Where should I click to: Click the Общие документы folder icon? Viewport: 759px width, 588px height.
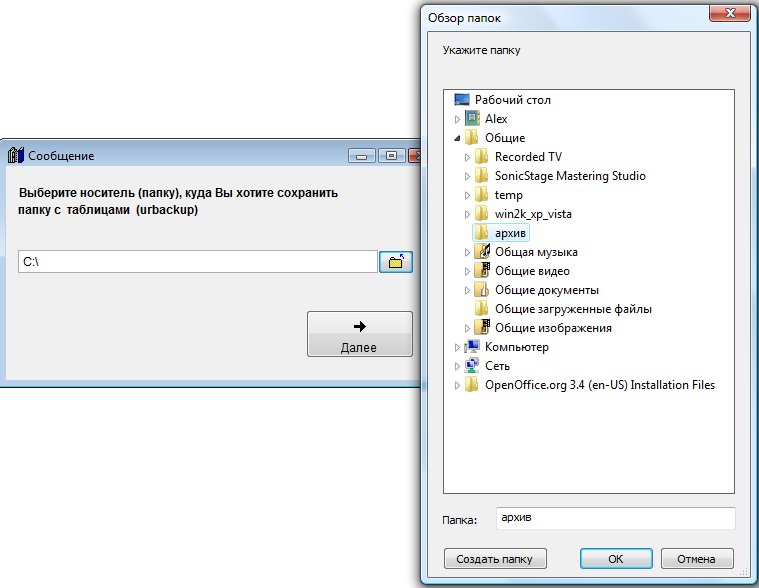click(482, 289)
